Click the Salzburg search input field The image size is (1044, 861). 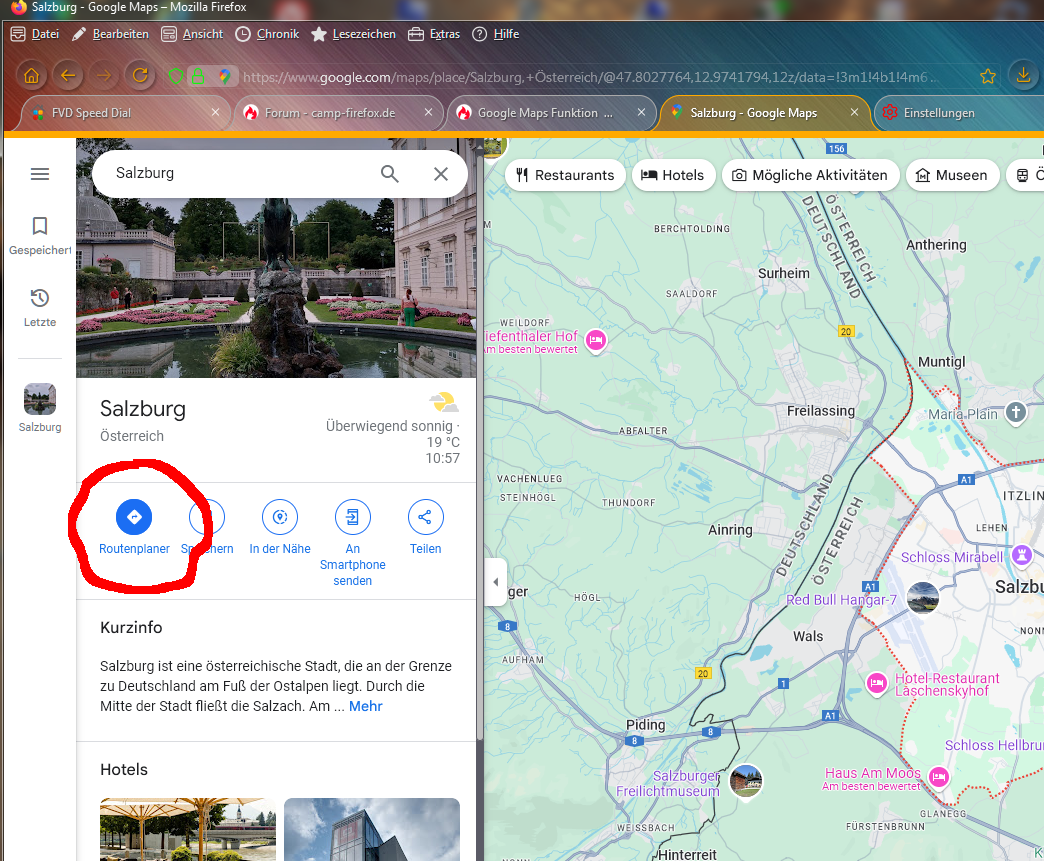pyautogui.click(x=240, y=173)
